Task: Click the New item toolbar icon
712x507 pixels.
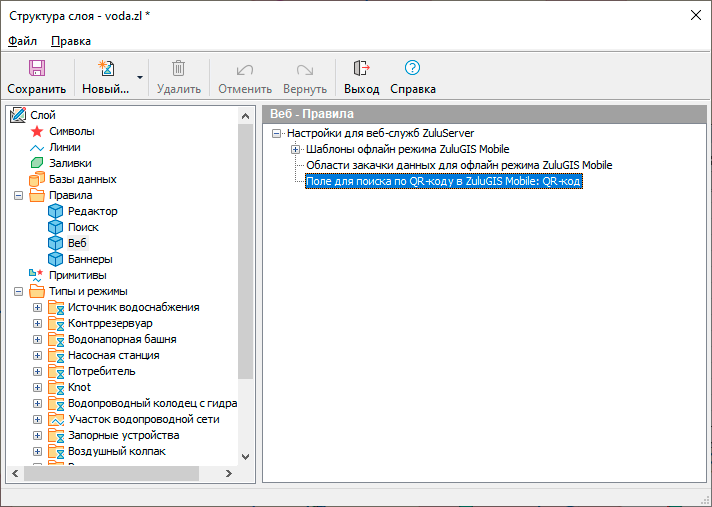Action: point(105,69)
